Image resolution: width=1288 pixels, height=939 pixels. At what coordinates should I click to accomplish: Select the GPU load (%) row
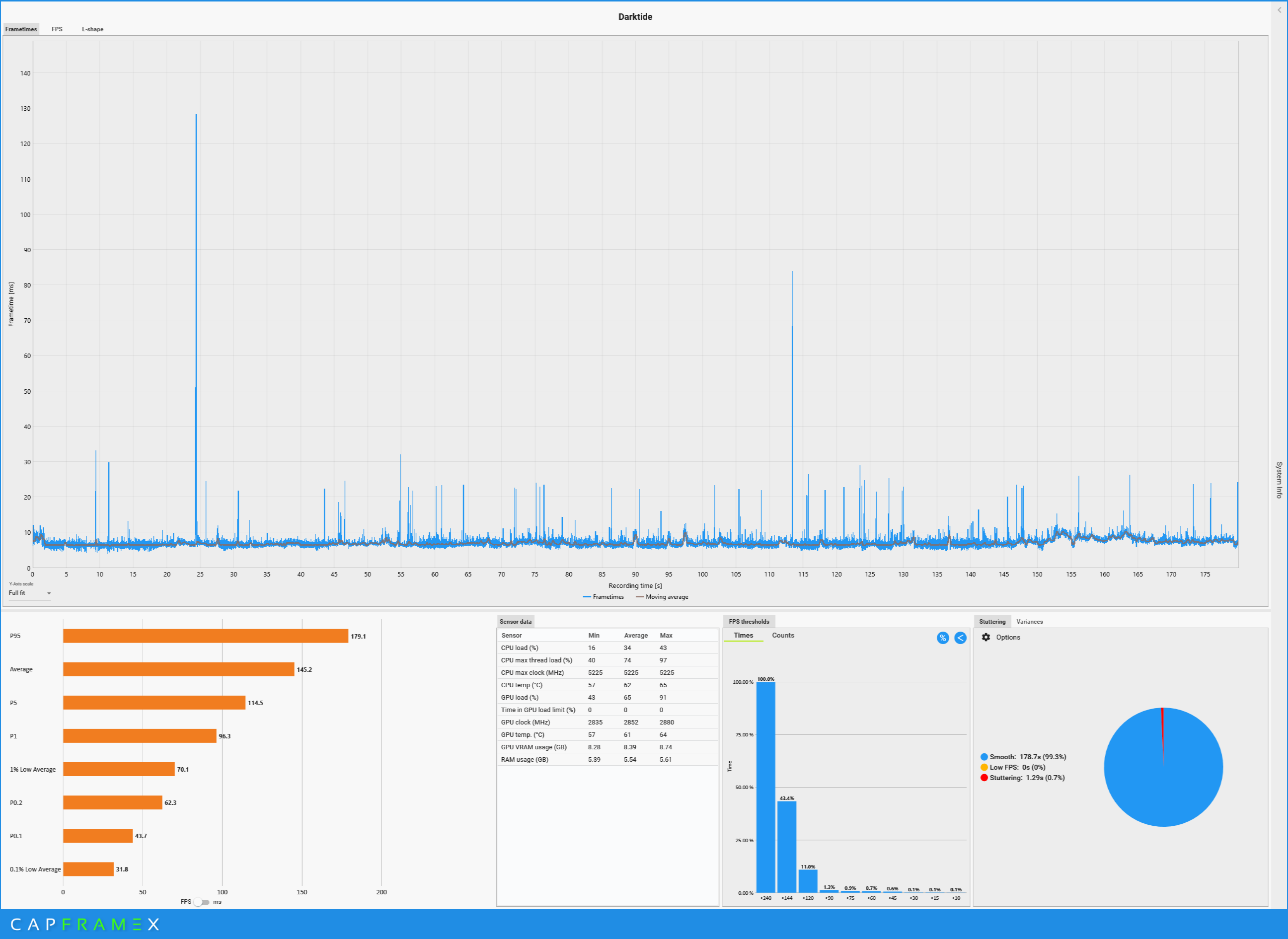point(608,698)
